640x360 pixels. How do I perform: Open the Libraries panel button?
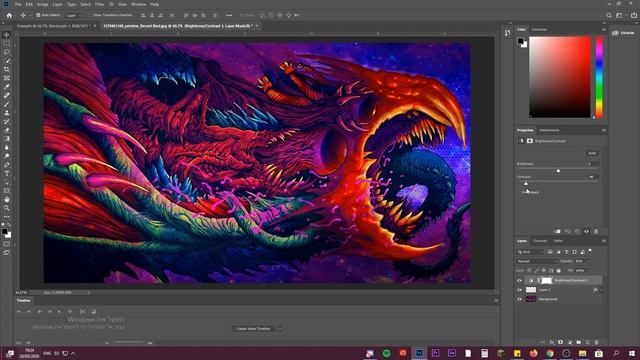click(623, 33)
